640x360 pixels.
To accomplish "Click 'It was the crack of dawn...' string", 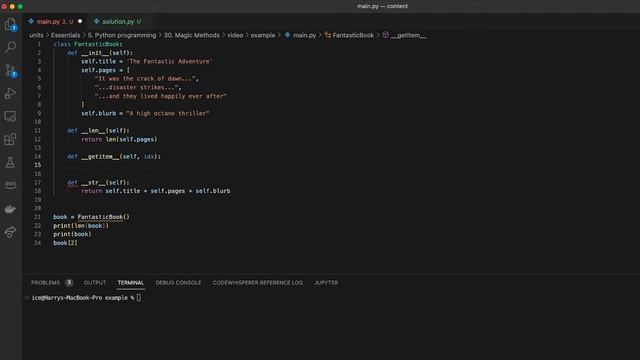I will [x=146, y=78].
